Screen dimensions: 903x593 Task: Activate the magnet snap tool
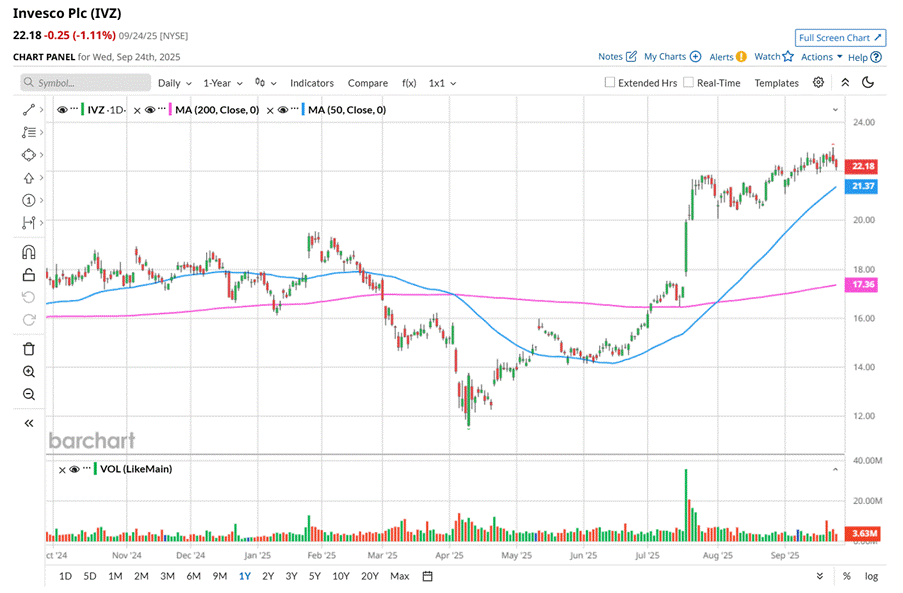(x=28, y=252)
